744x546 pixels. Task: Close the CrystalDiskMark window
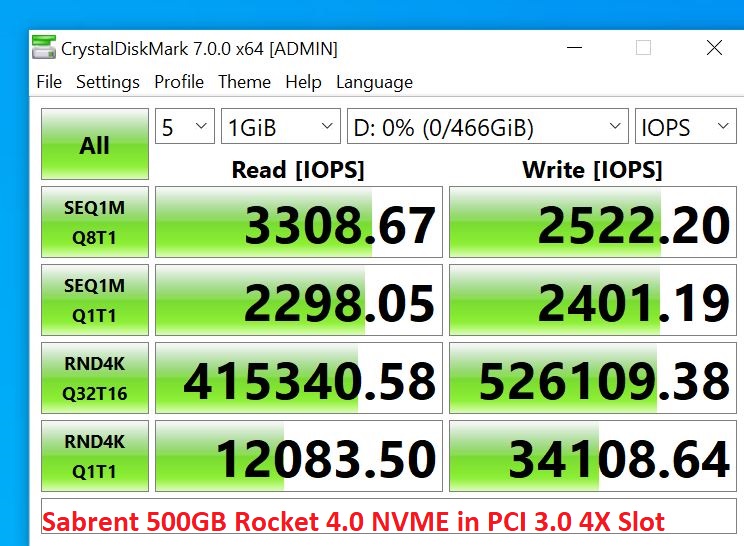pyautogui.click(x=714, y=47)
